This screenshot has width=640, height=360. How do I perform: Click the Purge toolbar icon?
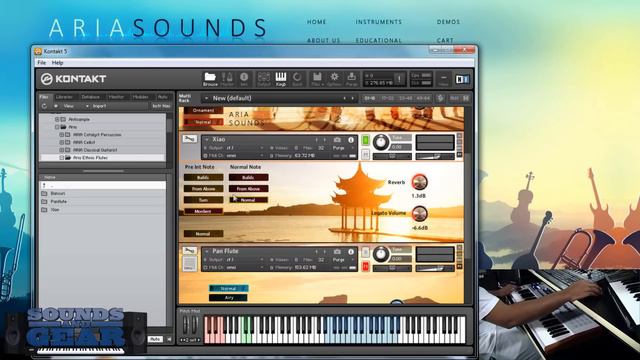(x=351, y=79)
